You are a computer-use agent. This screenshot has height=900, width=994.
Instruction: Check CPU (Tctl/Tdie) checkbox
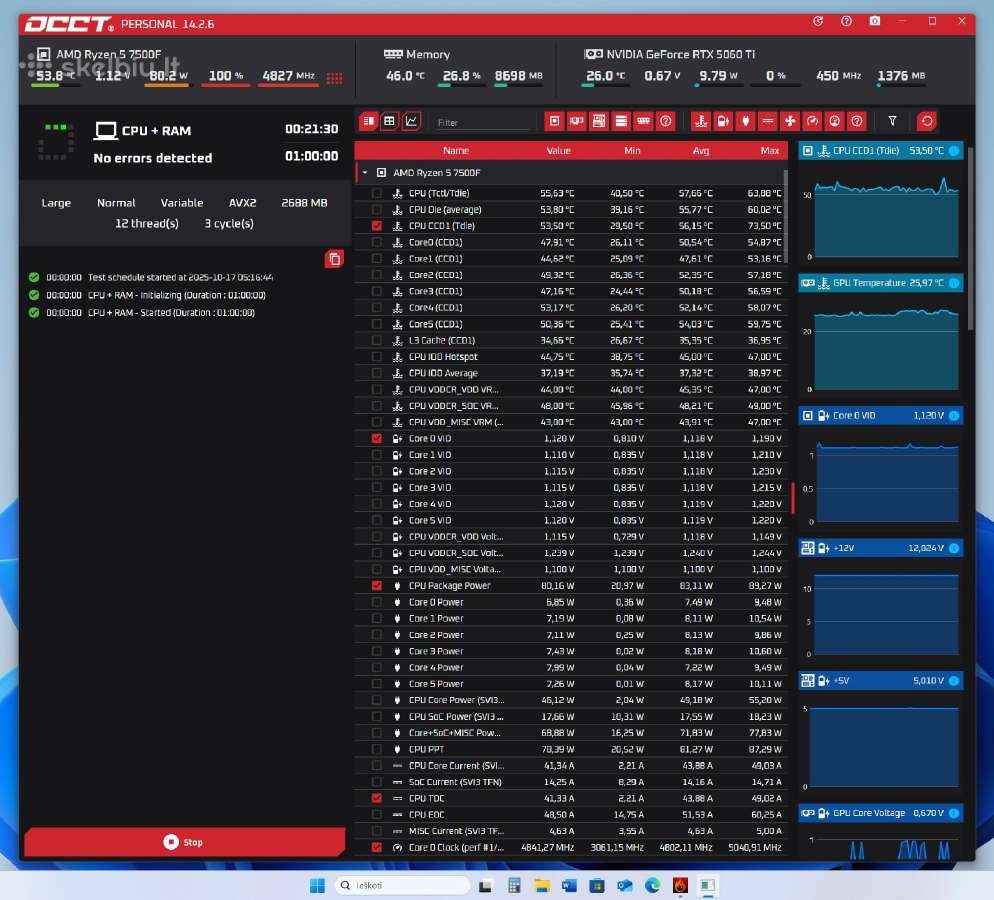coord(377,193)
